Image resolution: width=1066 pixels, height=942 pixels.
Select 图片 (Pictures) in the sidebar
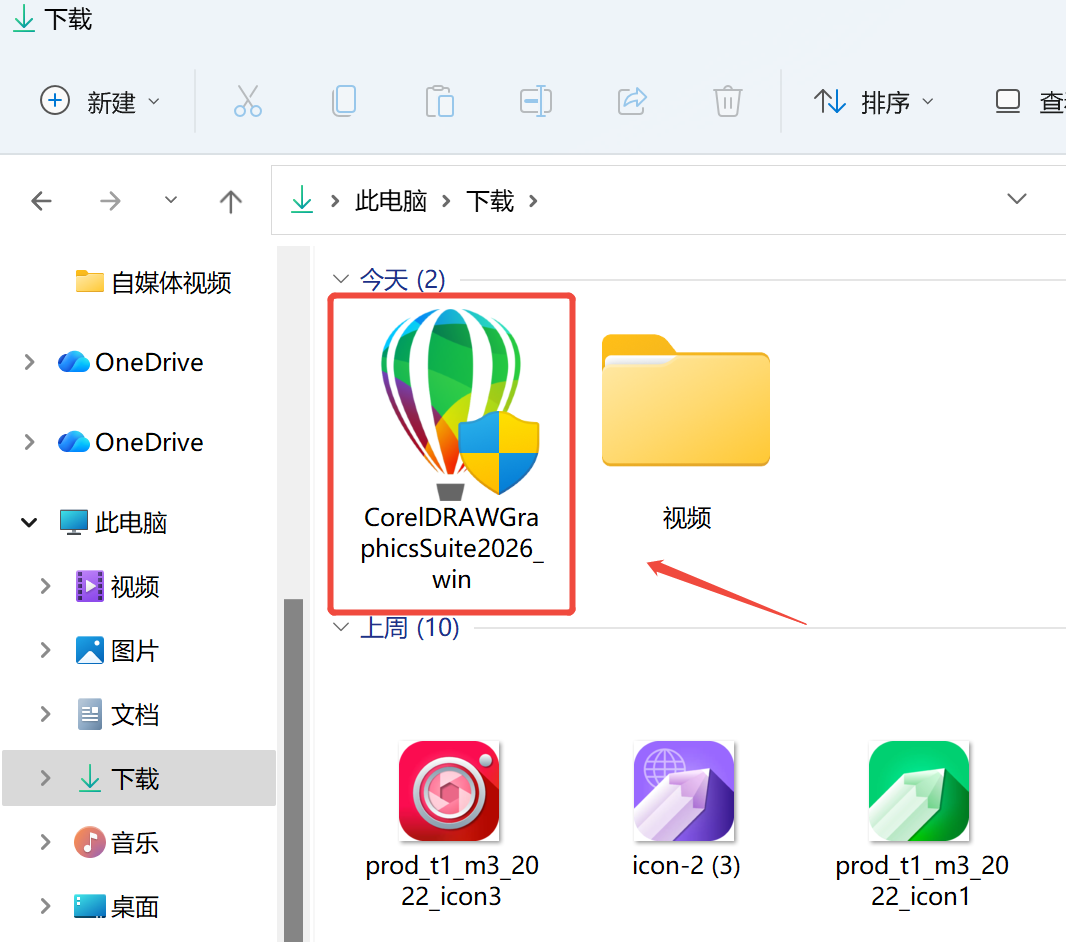point(134,651)
